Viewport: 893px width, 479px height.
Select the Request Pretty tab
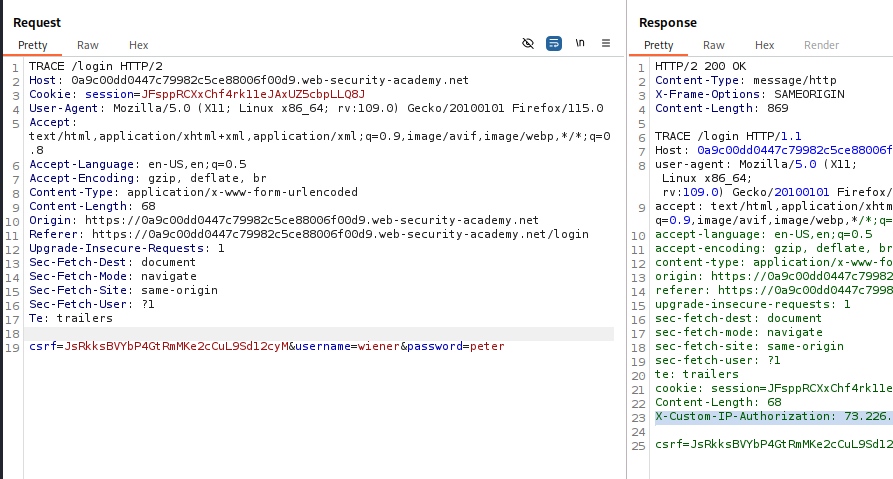point(32,45)
